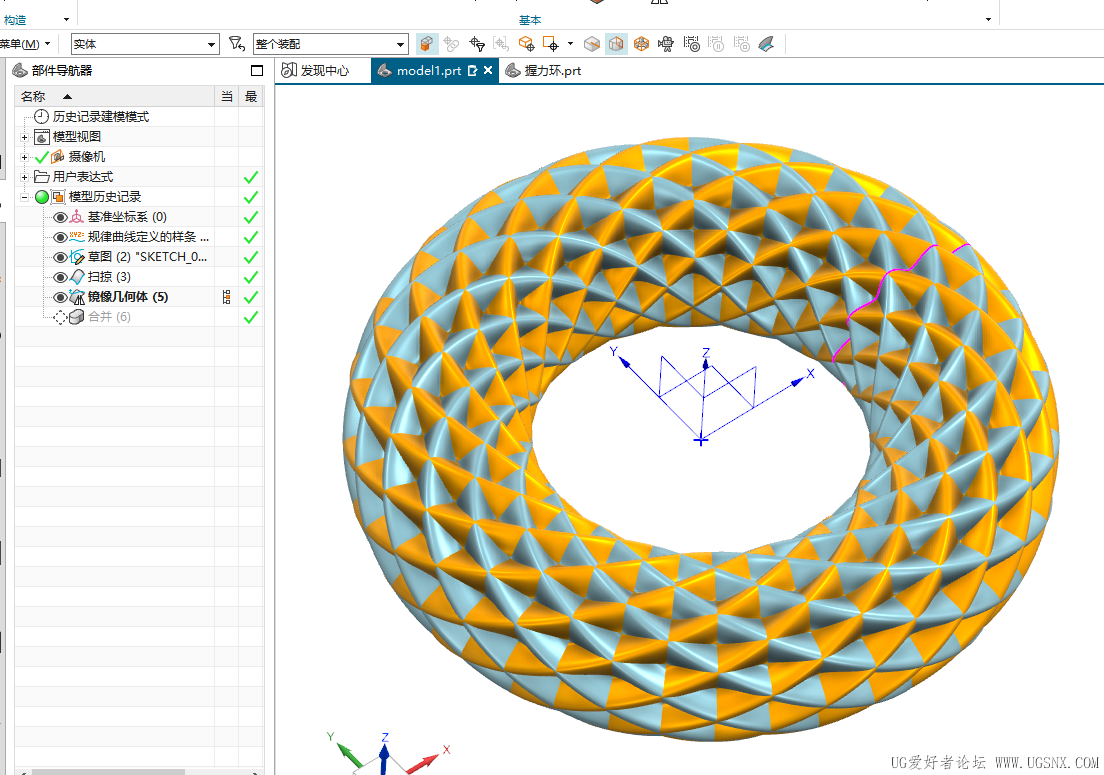Maximize the Part Navigator panel
This screenshot has height=775, width=1104.
[257, 71]
